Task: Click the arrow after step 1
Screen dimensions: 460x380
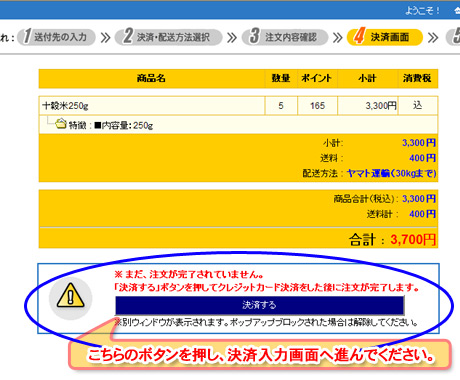Action: tap(105, 38)
